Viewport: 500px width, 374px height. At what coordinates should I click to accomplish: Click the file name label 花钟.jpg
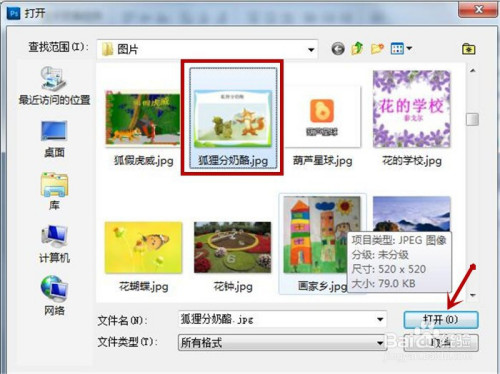coord(233,286)
